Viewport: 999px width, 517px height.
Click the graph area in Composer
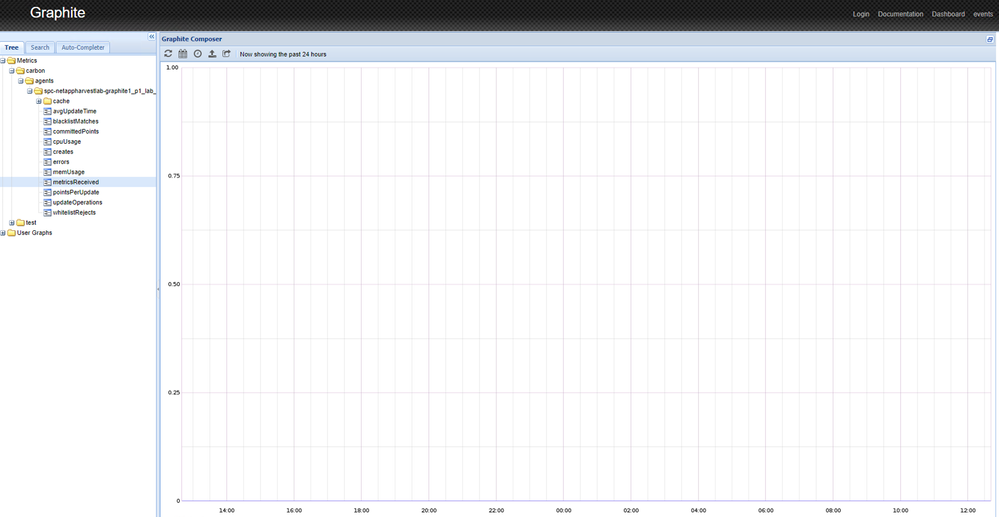click(x=578, y=290)
